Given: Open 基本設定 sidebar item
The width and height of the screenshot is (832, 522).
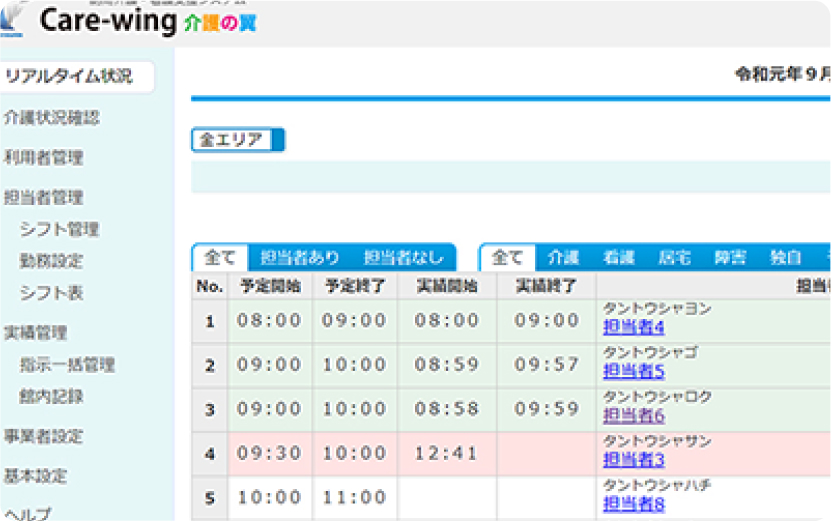Looking at the screenshot, I should [x=36, y=476].
